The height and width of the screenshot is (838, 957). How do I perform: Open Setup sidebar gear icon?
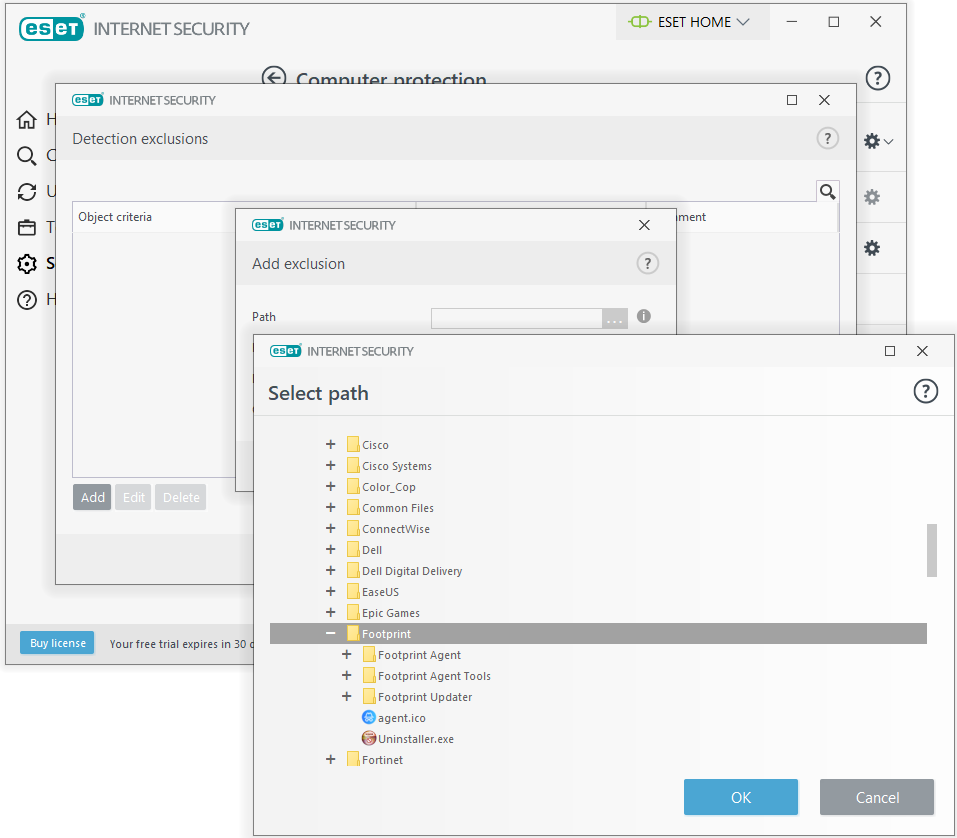(26, 264)
